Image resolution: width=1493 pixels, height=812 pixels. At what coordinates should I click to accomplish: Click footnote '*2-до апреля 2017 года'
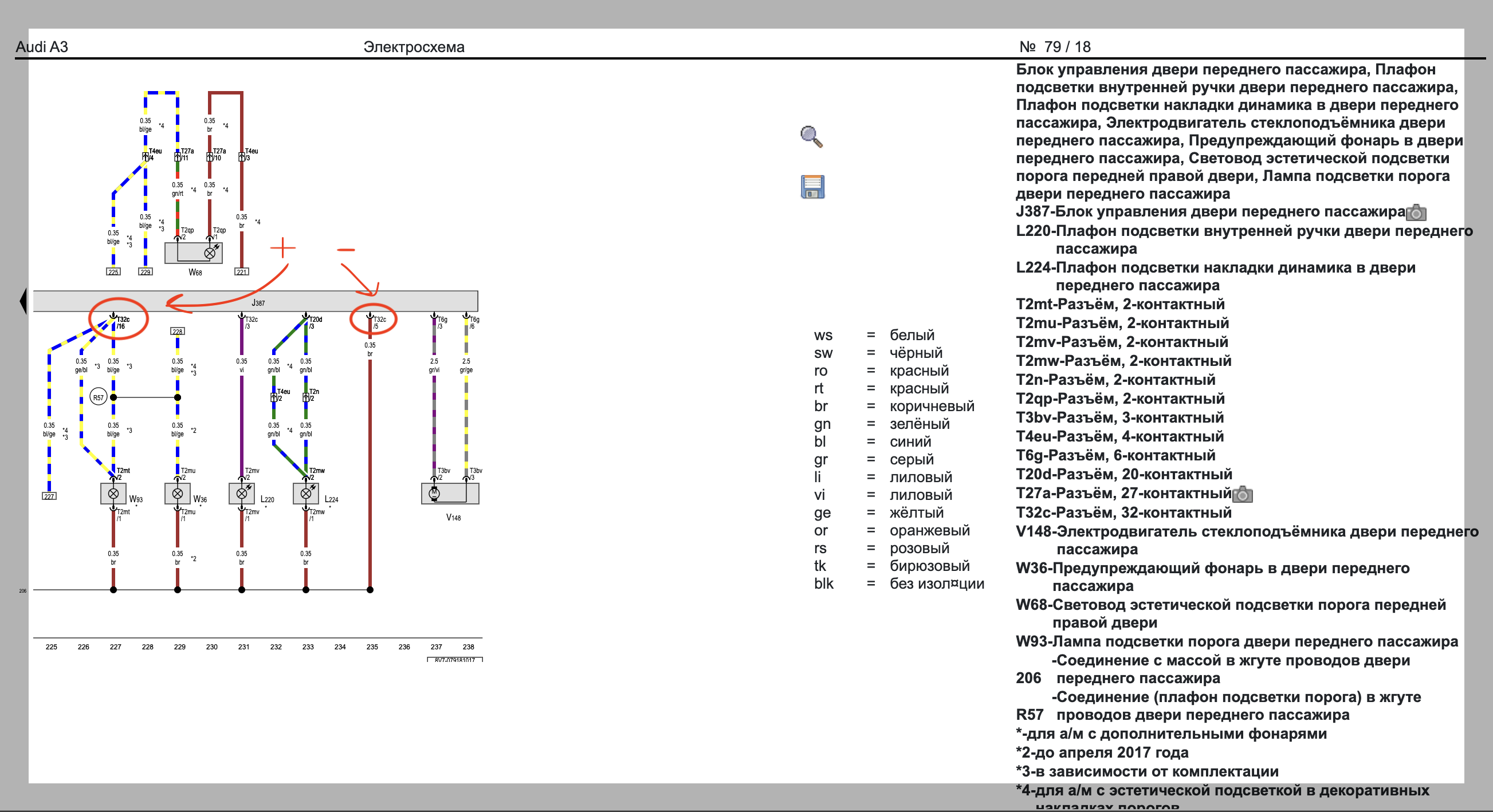point(1102,752)
